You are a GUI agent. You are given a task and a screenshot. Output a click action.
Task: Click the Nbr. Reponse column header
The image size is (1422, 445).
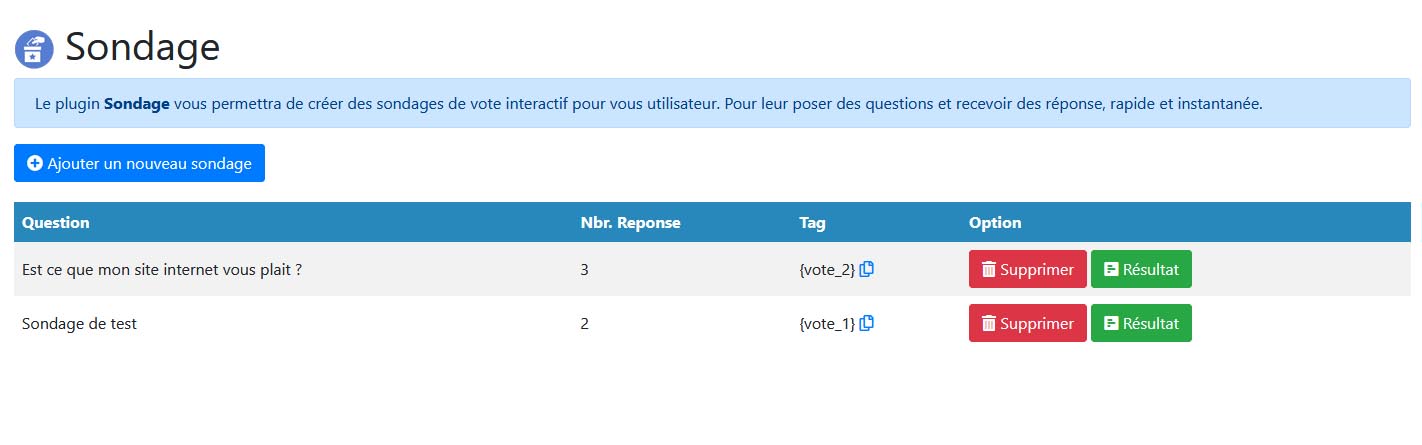630,222
